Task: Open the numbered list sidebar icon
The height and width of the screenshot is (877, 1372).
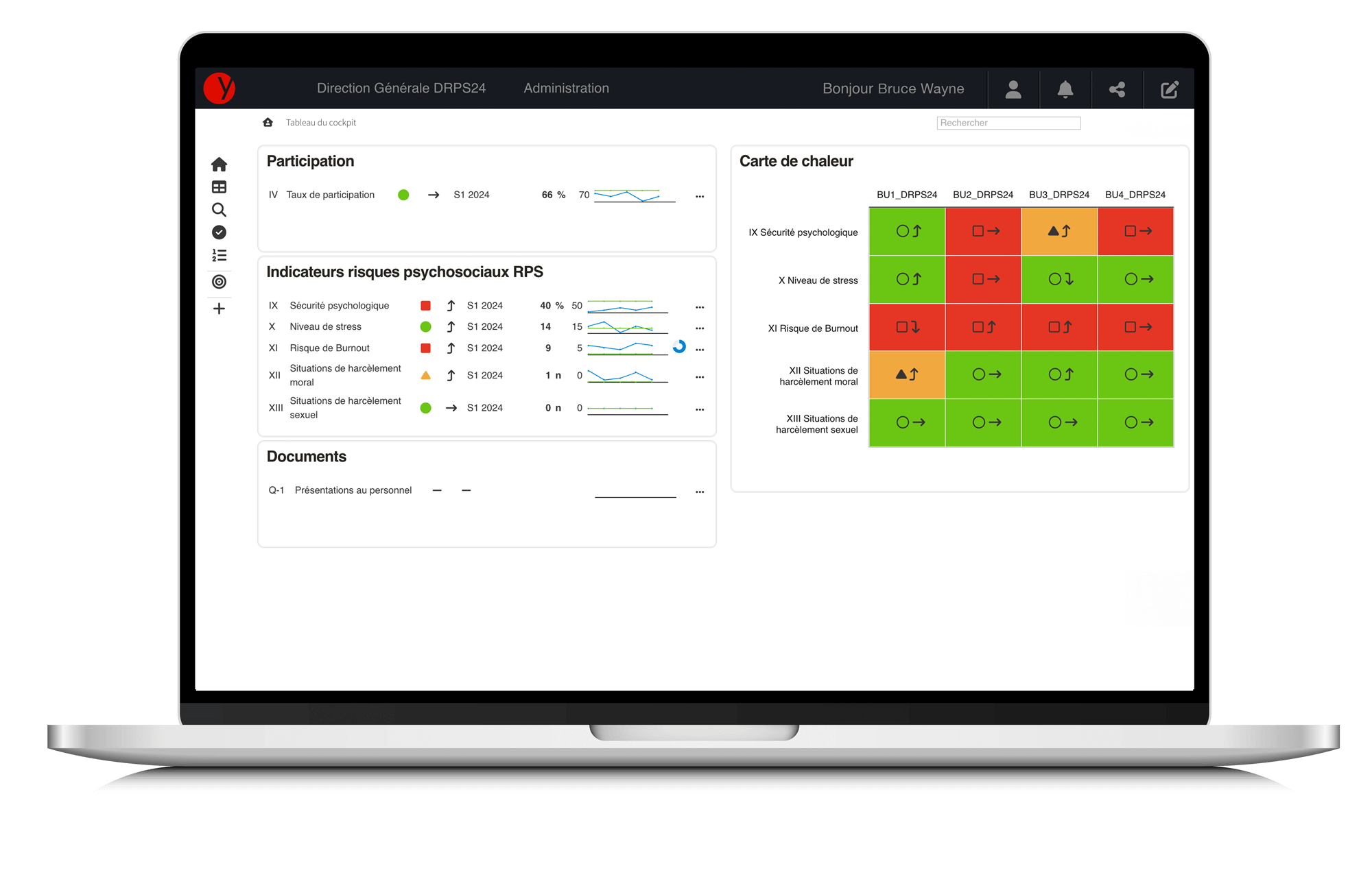Action: 219,255
